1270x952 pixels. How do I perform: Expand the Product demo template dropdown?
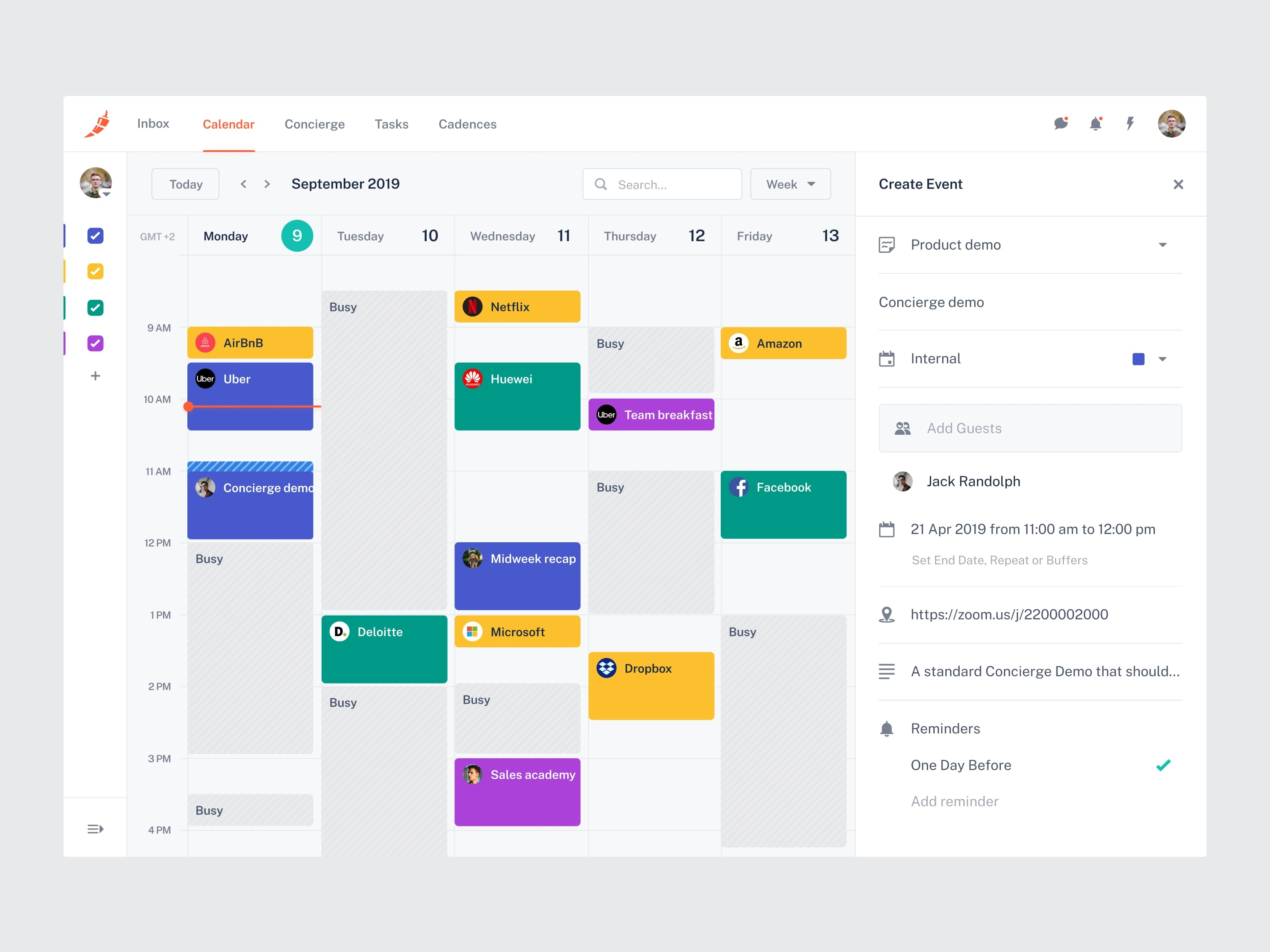pos(1162,245)
